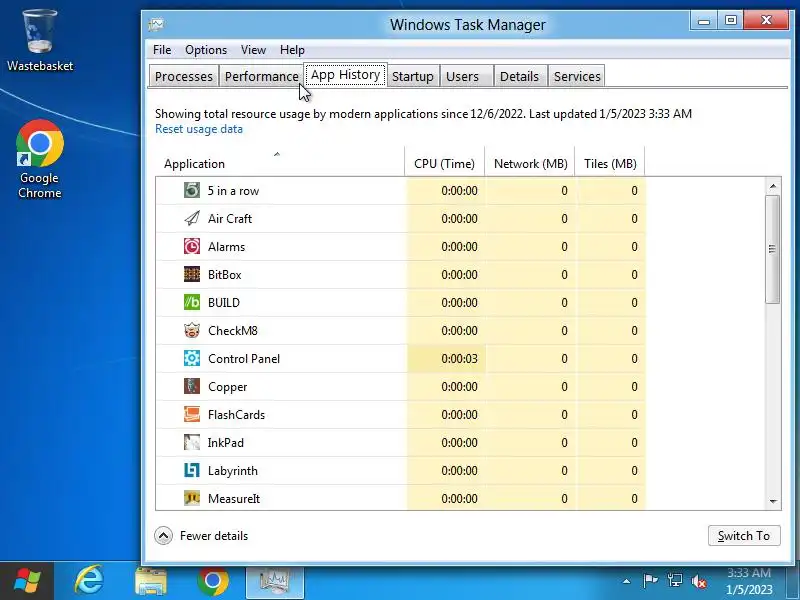Click the Task Manager title bar icon

(156, 24)
